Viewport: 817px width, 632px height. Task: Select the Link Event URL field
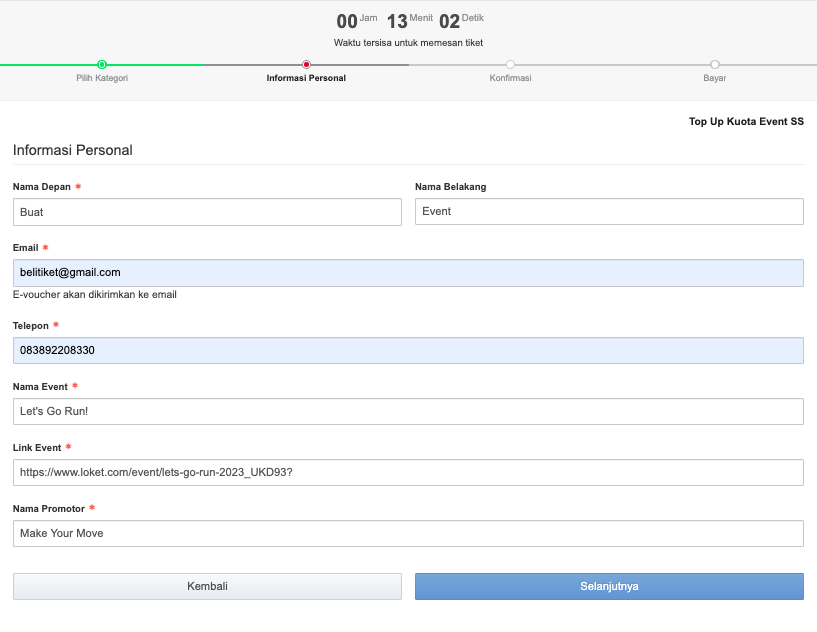[408, 473]
